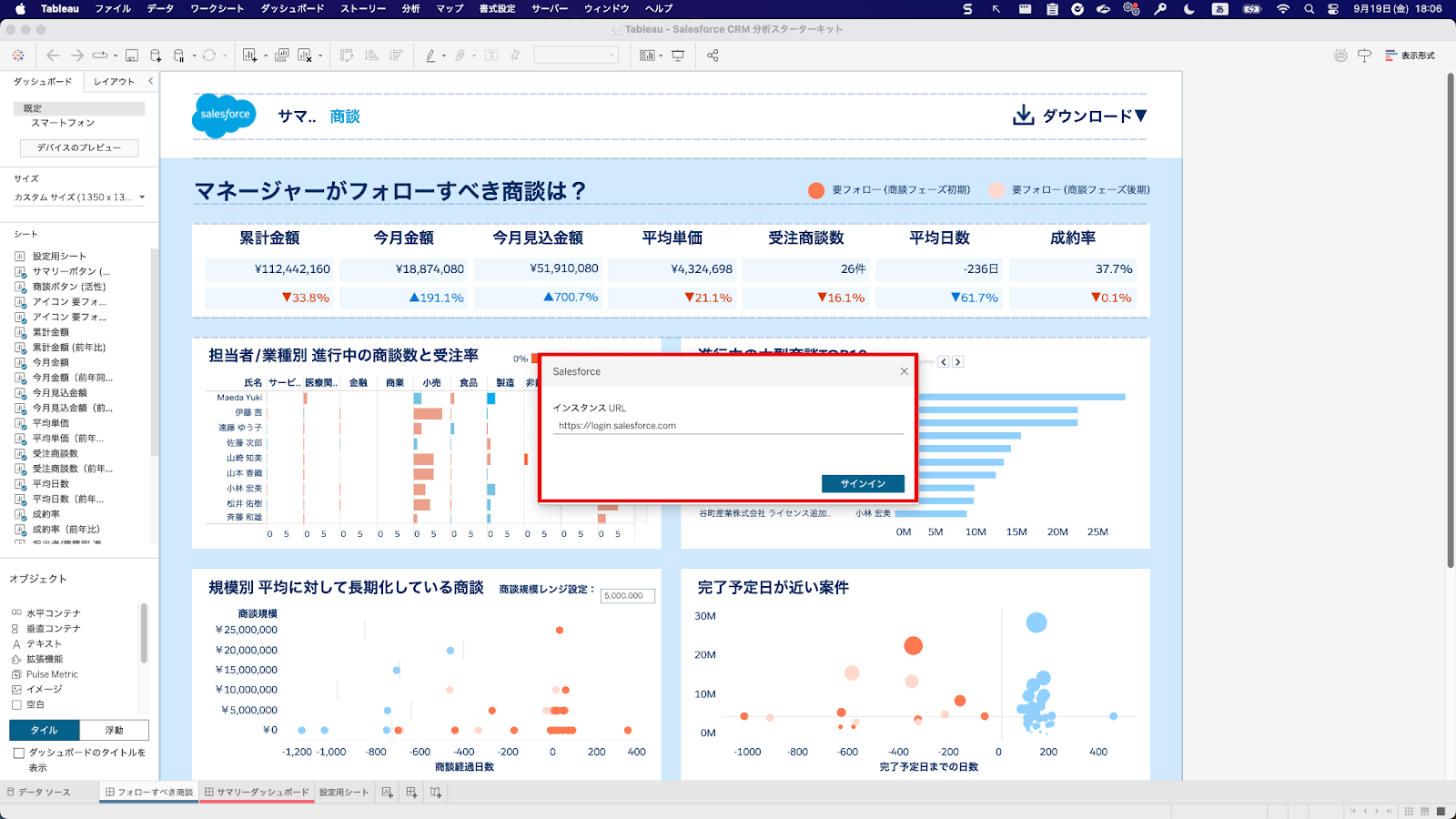Click the sort ascending icon
Viewport: 1456px width, 819px height.
(x=371, y=56)
